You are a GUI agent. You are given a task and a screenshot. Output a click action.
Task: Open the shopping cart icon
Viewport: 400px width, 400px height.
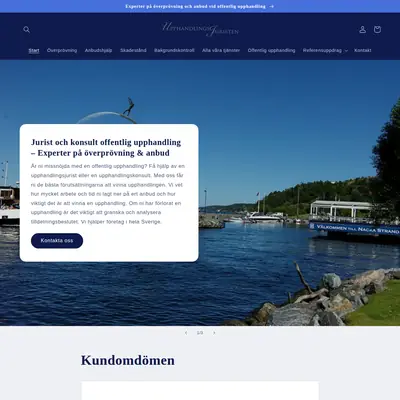pyautogui.click(x=377, y=30)
